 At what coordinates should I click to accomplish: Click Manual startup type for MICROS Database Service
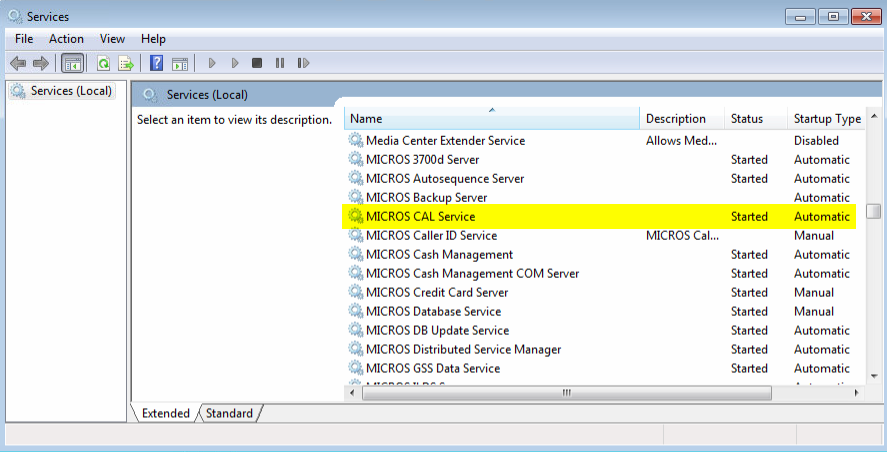[x=814, y=311]
